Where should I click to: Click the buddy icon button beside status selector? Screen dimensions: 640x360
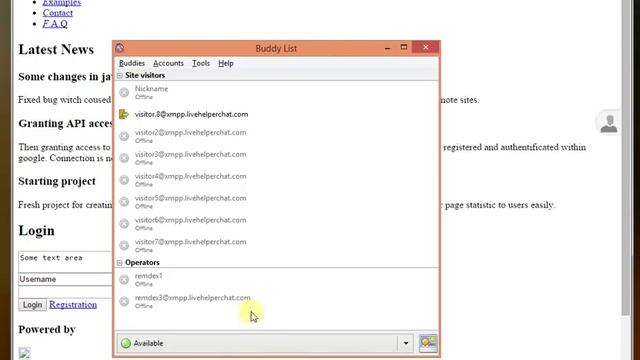click(428, 343)
